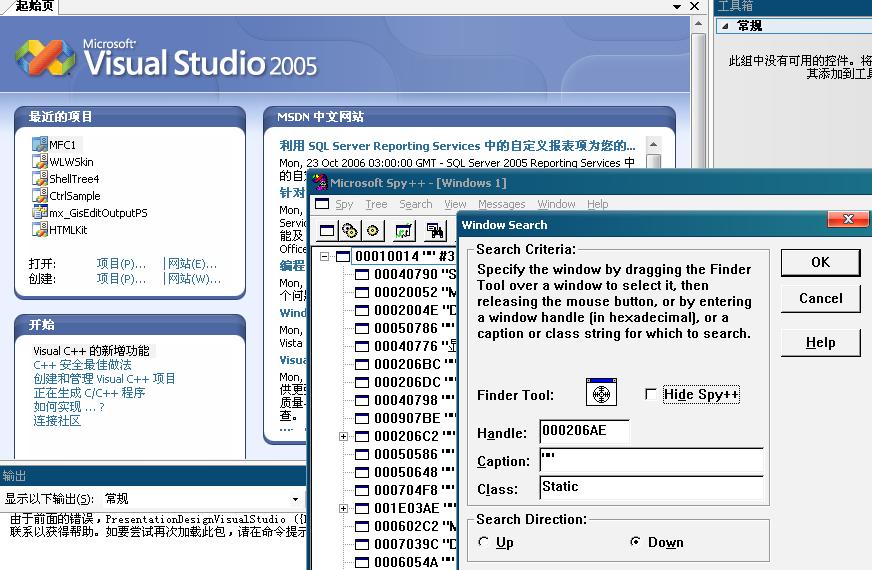The image size is (872, 570).
Task: Expand tree node 000206C2
Action: pos(343,437)
